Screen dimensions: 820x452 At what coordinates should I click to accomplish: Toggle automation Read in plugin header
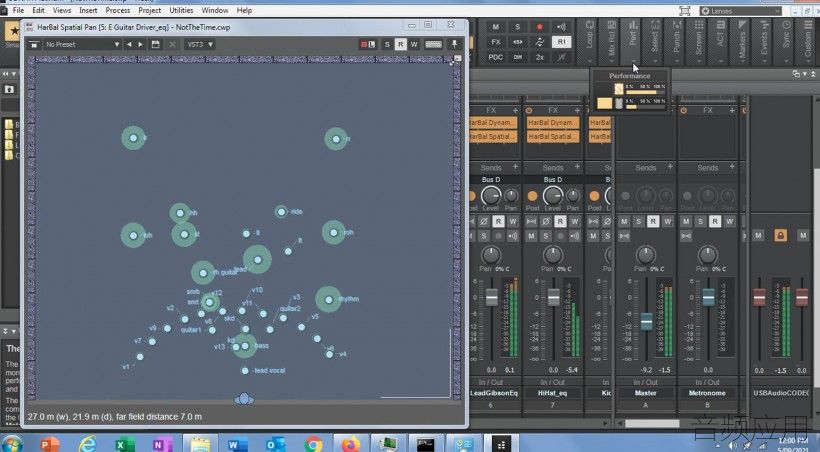[x=401, y=44]
